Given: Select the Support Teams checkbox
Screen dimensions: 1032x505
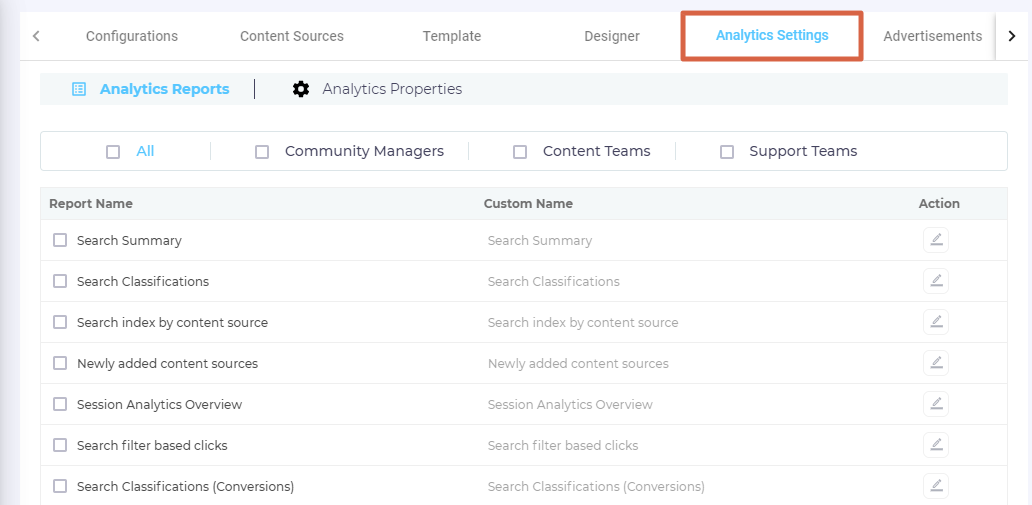Looking at the screenshot, I should [x=727, y=152].
